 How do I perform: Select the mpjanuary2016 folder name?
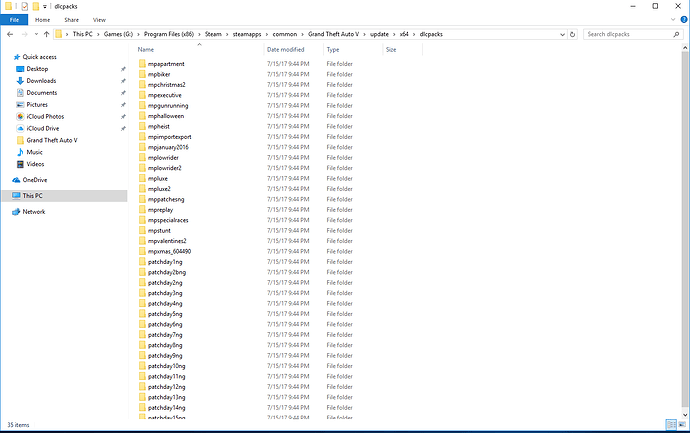[x=168, y=147]
